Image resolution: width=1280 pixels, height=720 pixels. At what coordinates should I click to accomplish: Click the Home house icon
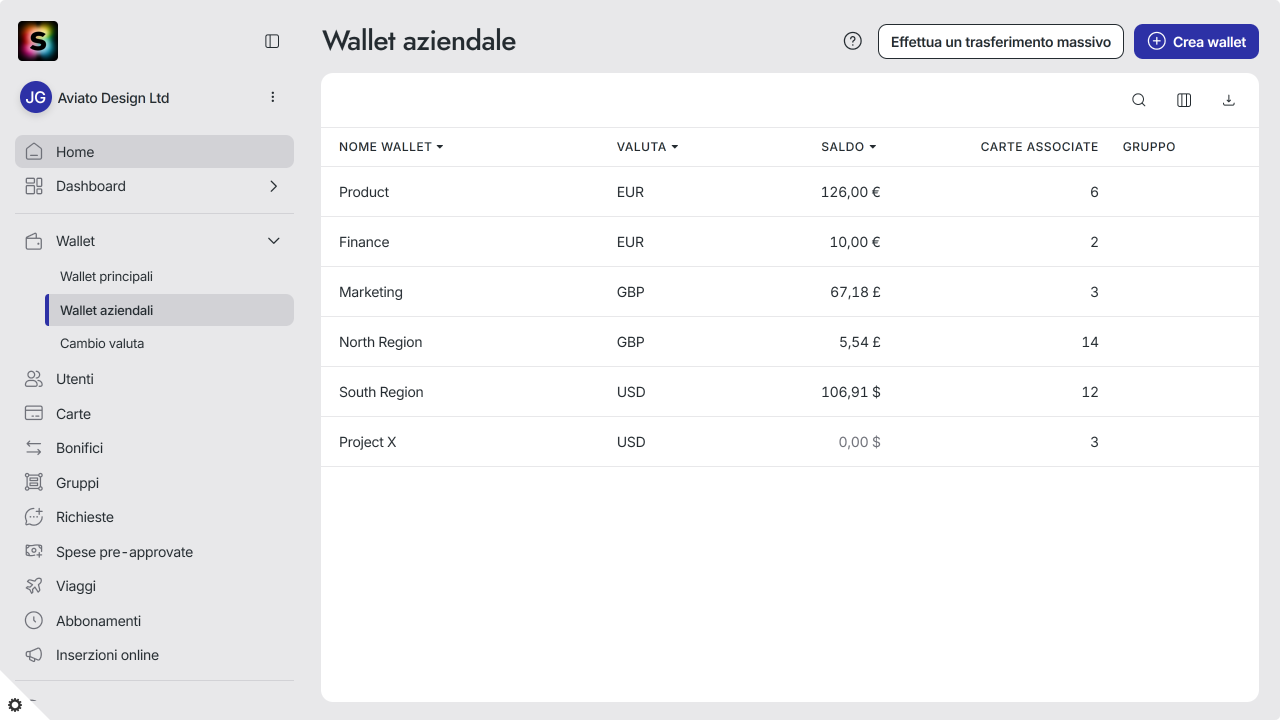(x=34, y=152)
